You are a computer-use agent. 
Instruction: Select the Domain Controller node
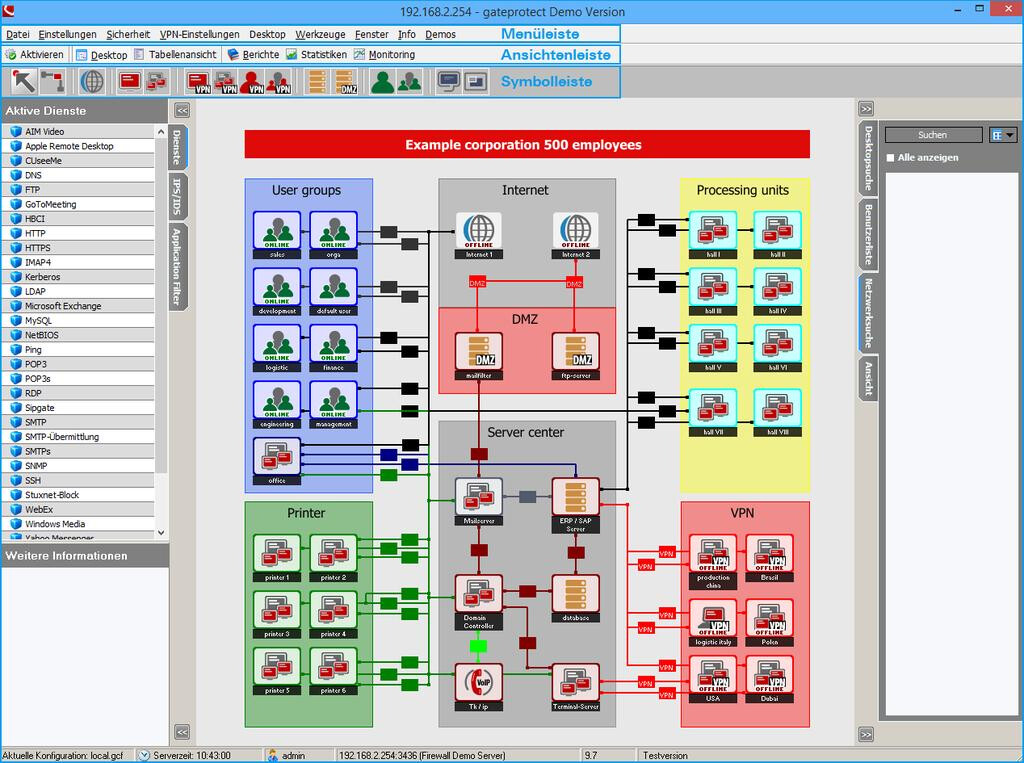(479, 602)
